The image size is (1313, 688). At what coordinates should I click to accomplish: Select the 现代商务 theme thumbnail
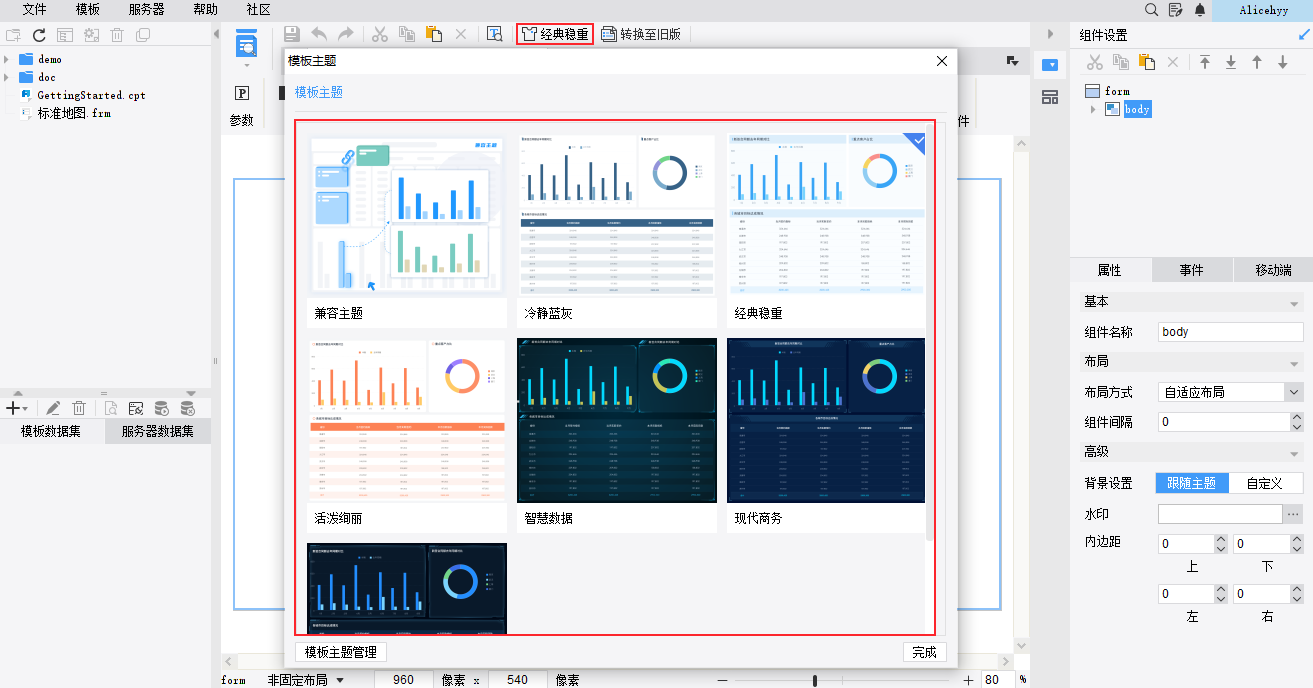826,421
